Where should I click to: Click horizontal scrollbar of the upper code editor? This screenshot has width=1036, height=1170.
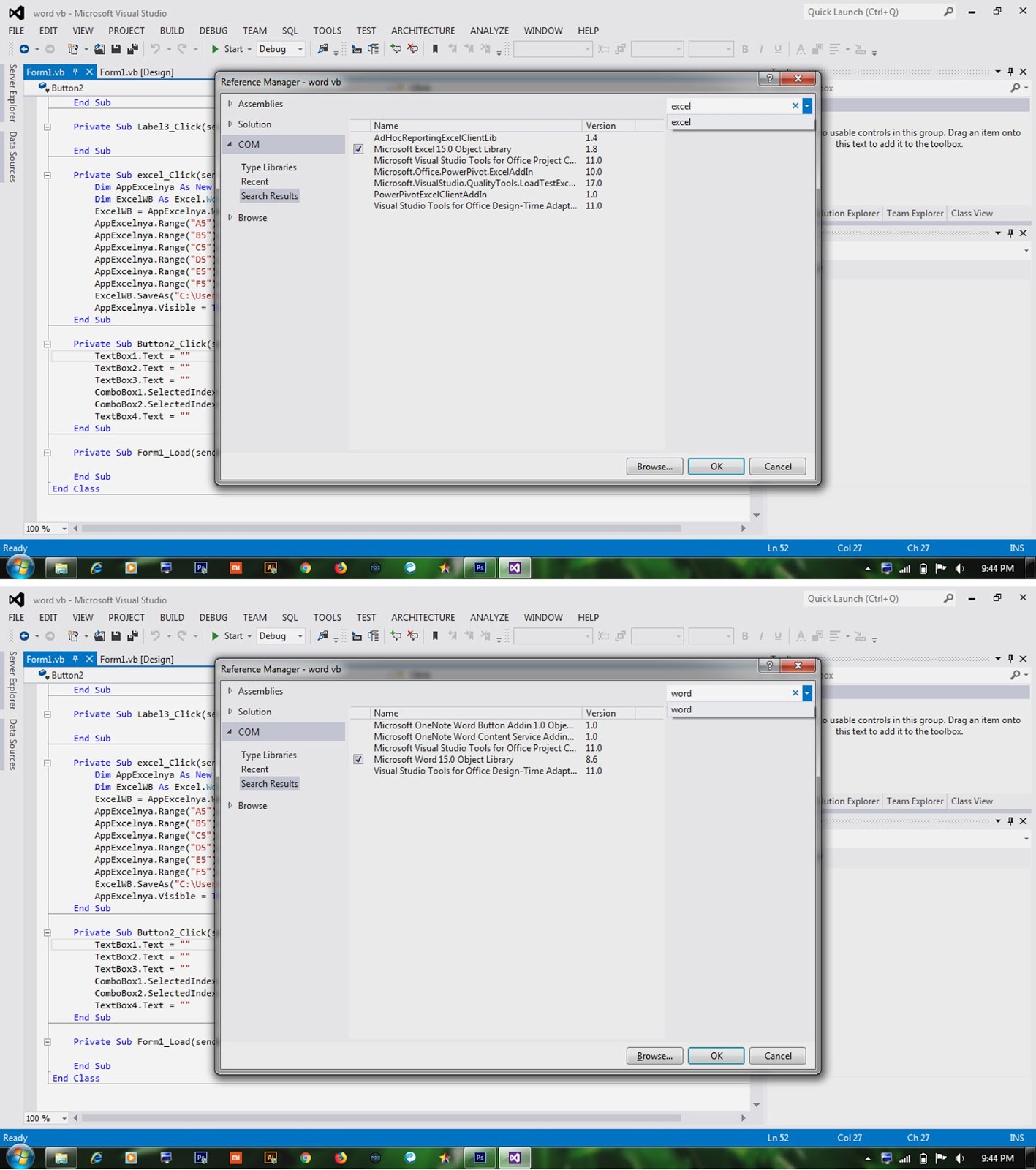click(381, 528)
